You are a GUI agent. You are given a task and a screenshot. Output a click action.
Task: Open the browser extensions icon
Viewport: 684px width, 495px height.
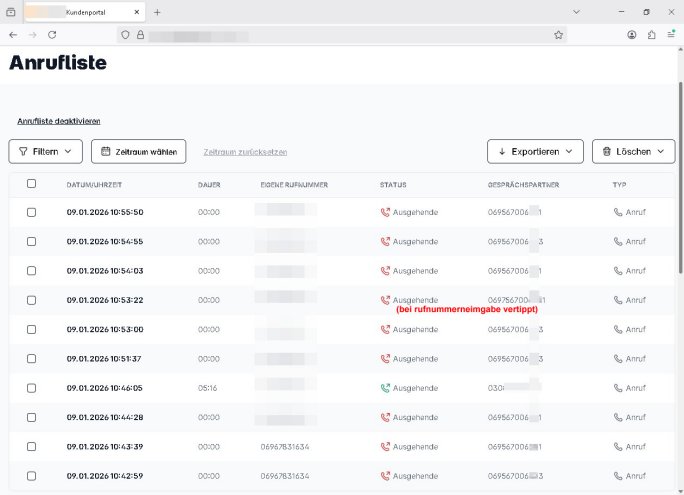[652, 34]
